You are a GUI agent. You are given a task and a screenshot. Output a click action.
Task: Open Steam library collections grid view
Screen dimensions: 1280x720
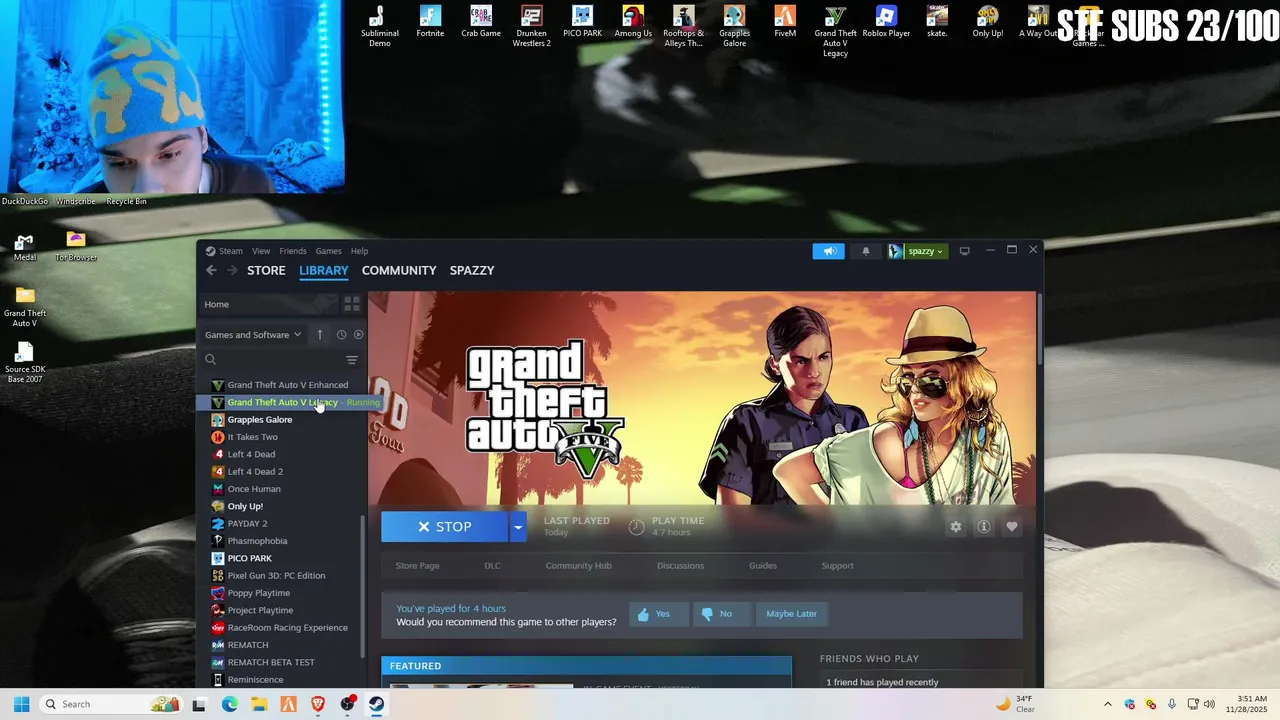click(352, 304)
